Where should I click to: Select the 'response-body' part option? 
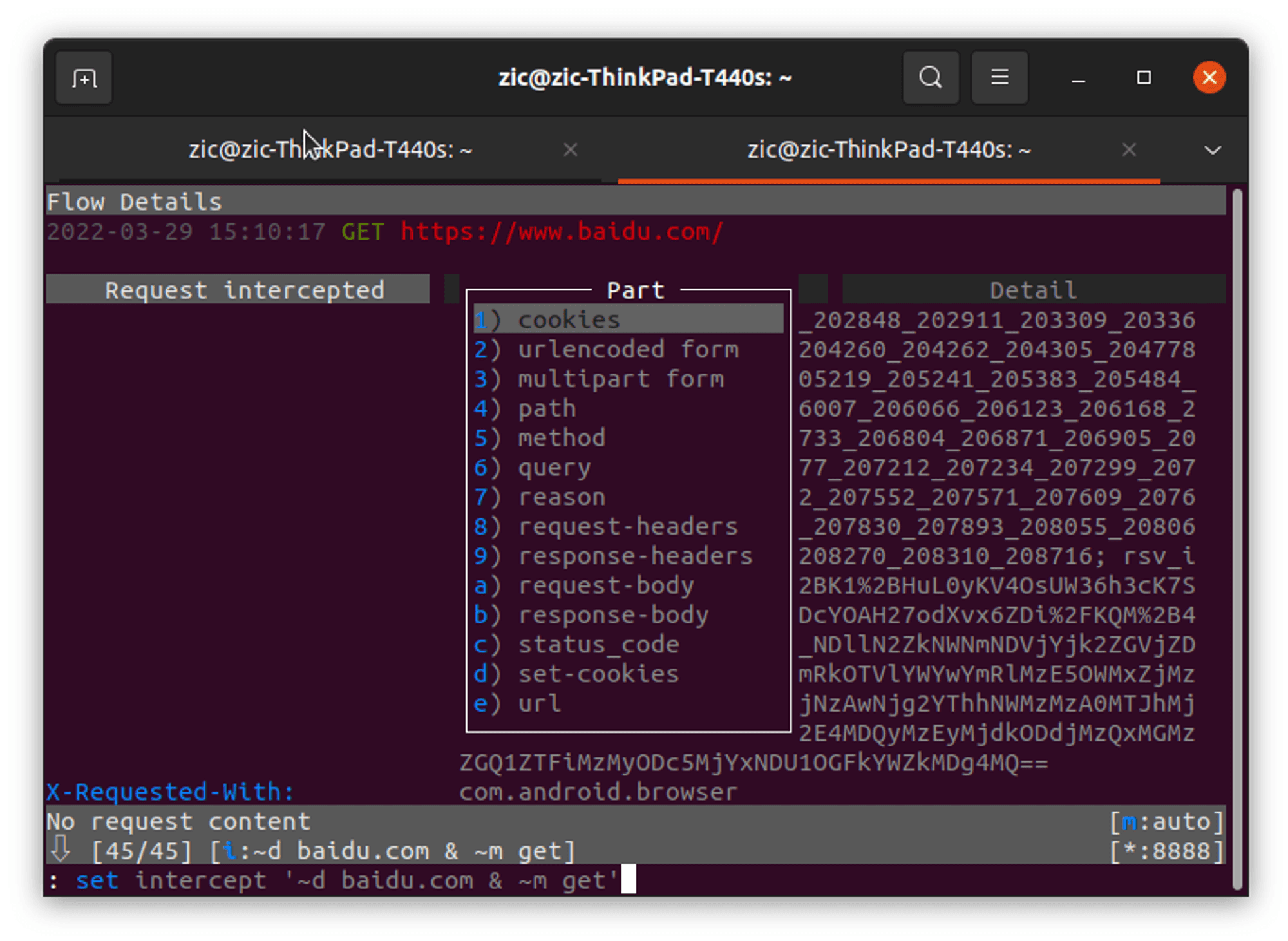coord(629,614)
